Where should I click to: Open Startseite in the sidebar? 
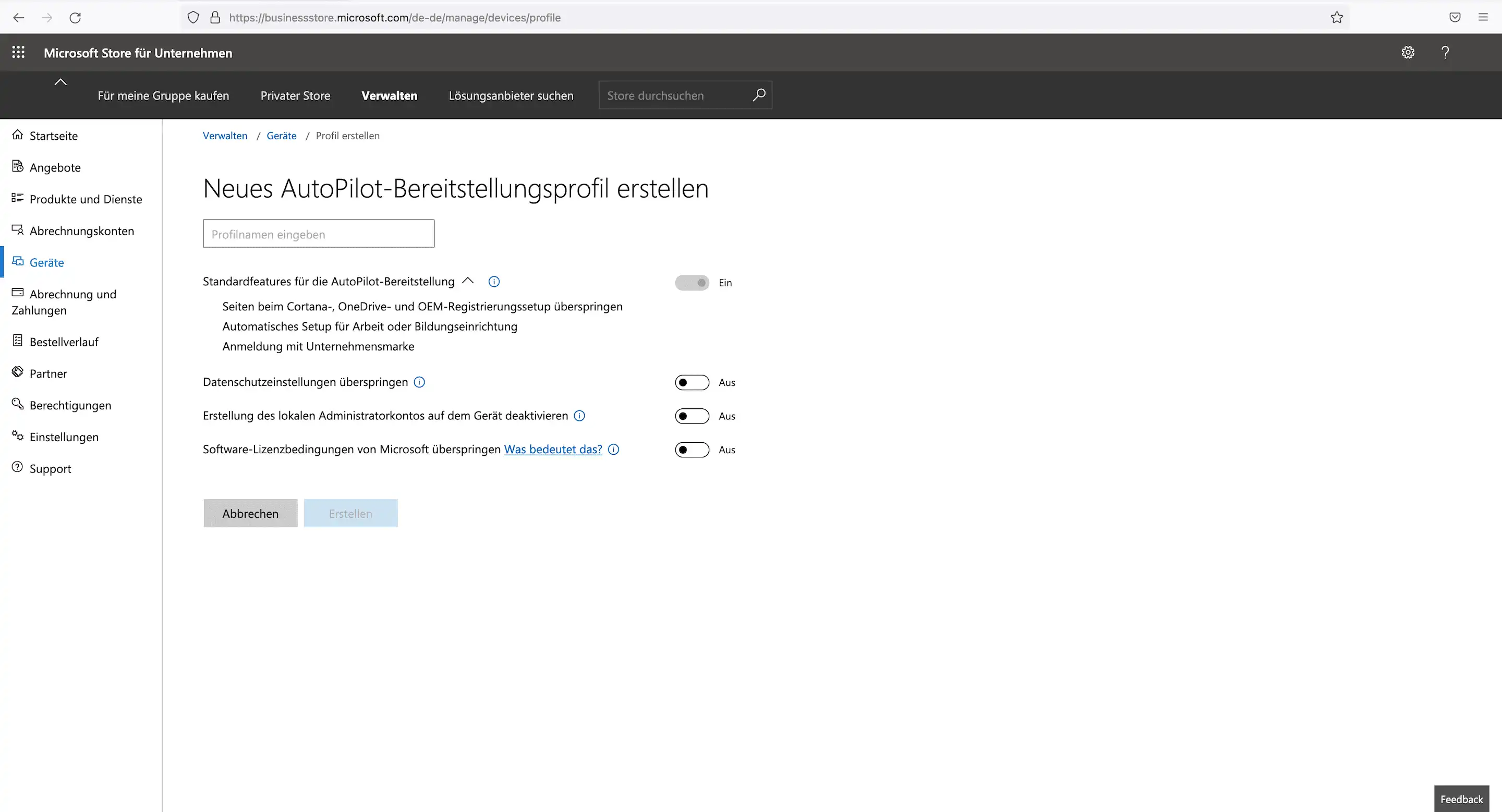(x=54, y=136)
